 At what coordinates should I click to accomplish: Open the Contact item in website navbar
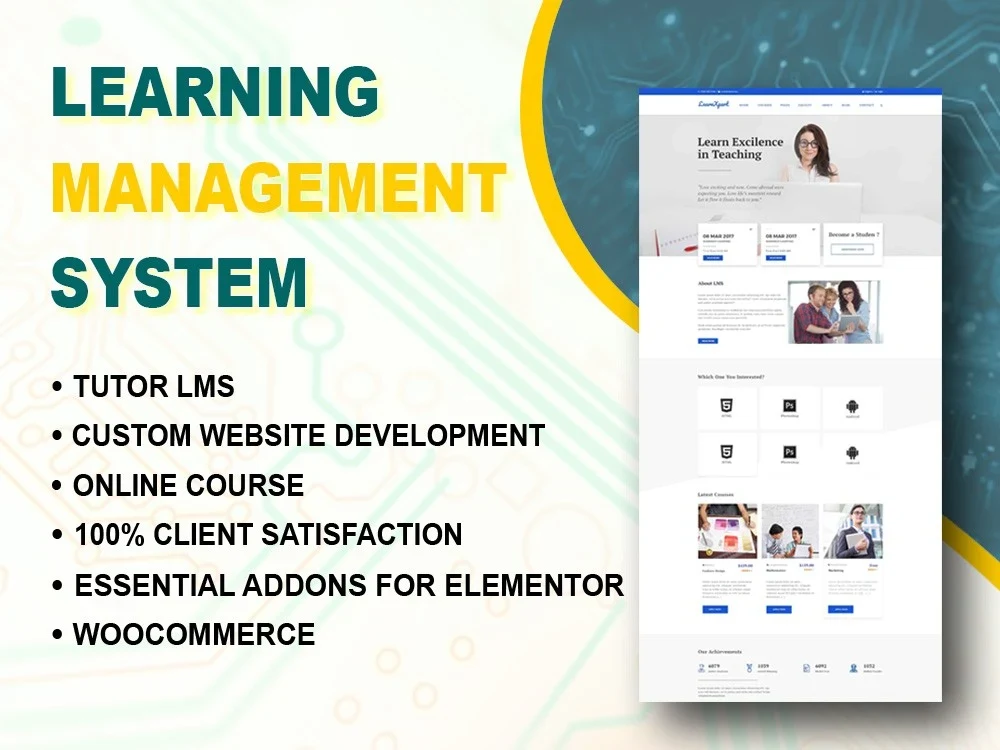[x=866, y=105]
